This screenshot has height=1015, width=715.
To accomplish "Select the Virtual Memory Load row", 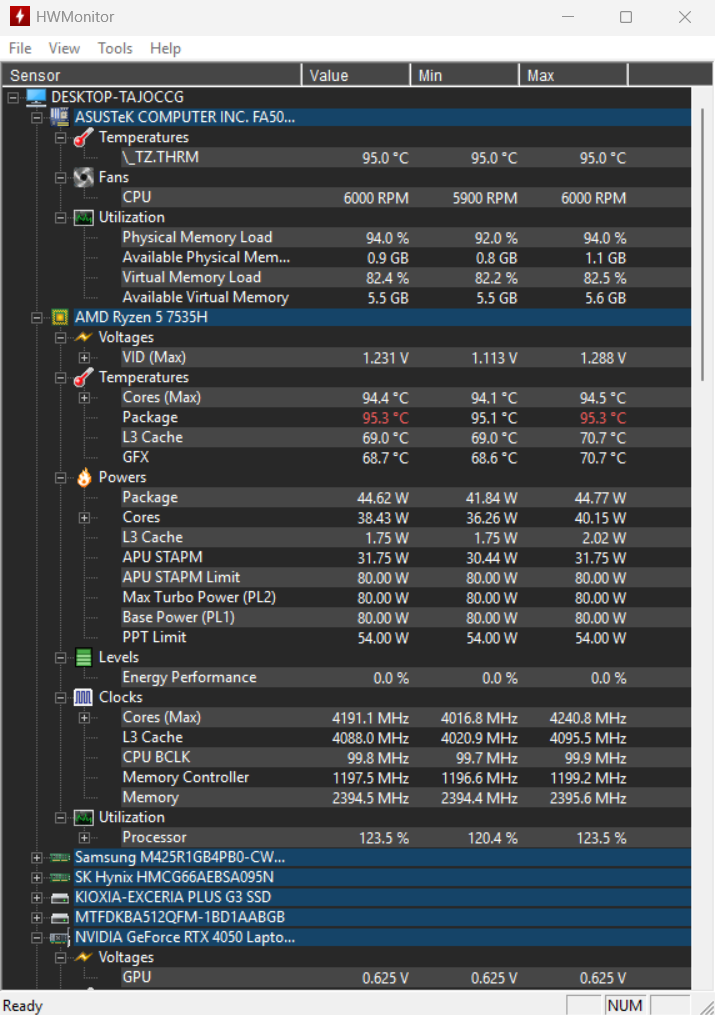I will click(406, 278).
